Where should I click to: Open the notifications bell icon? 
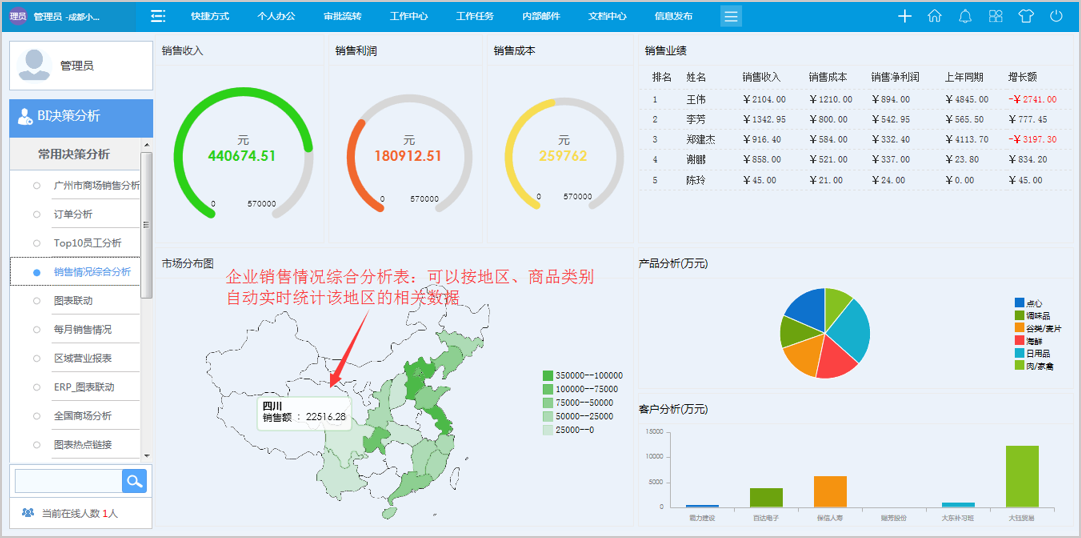pos(966,16)
